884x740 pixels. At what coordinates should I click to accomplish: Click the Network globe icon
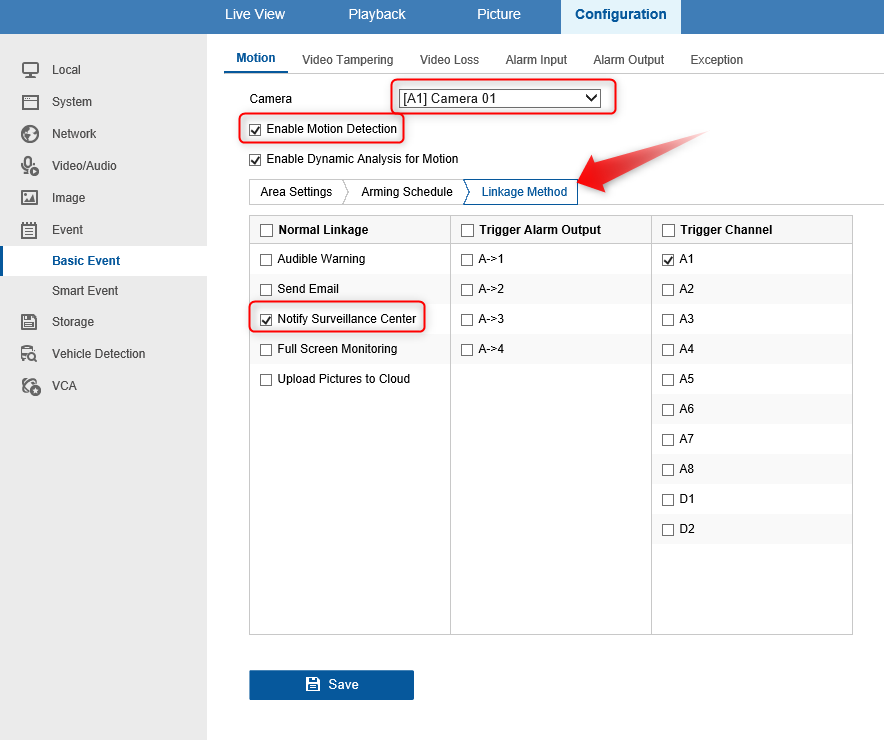pos(30,134)
